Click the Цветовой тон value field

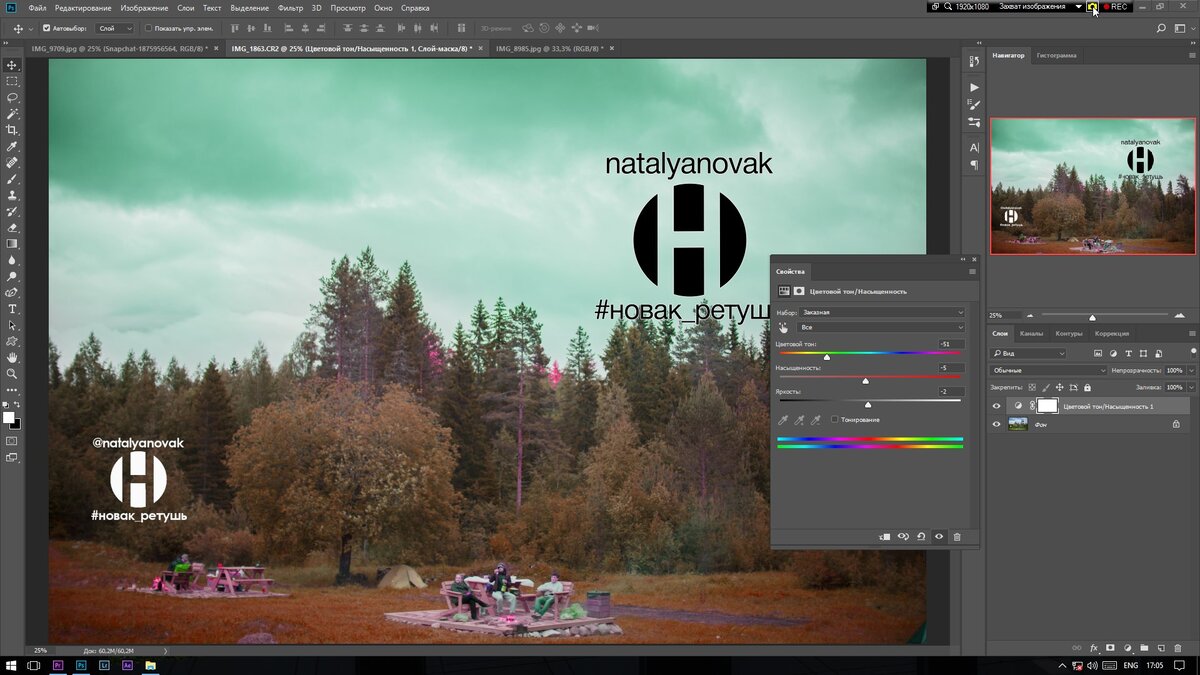click(950, 344)
